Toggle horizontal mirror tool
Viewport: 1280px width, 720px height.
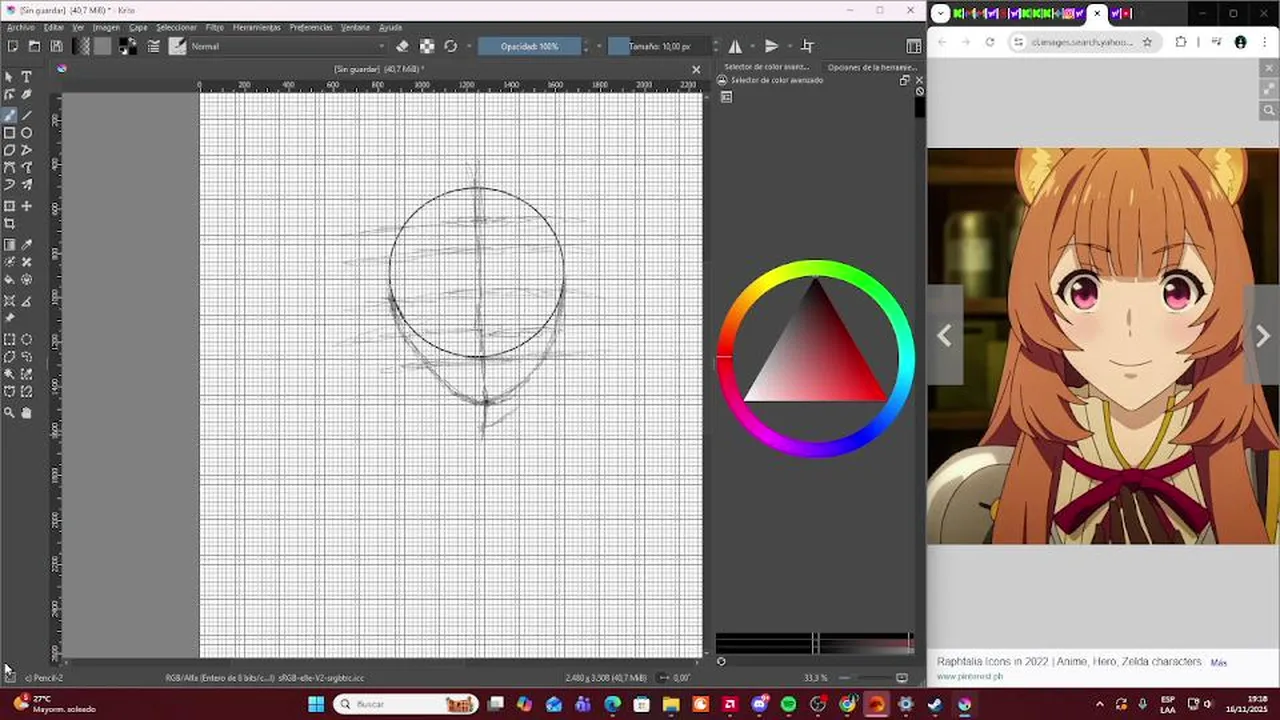pos(735,46)
